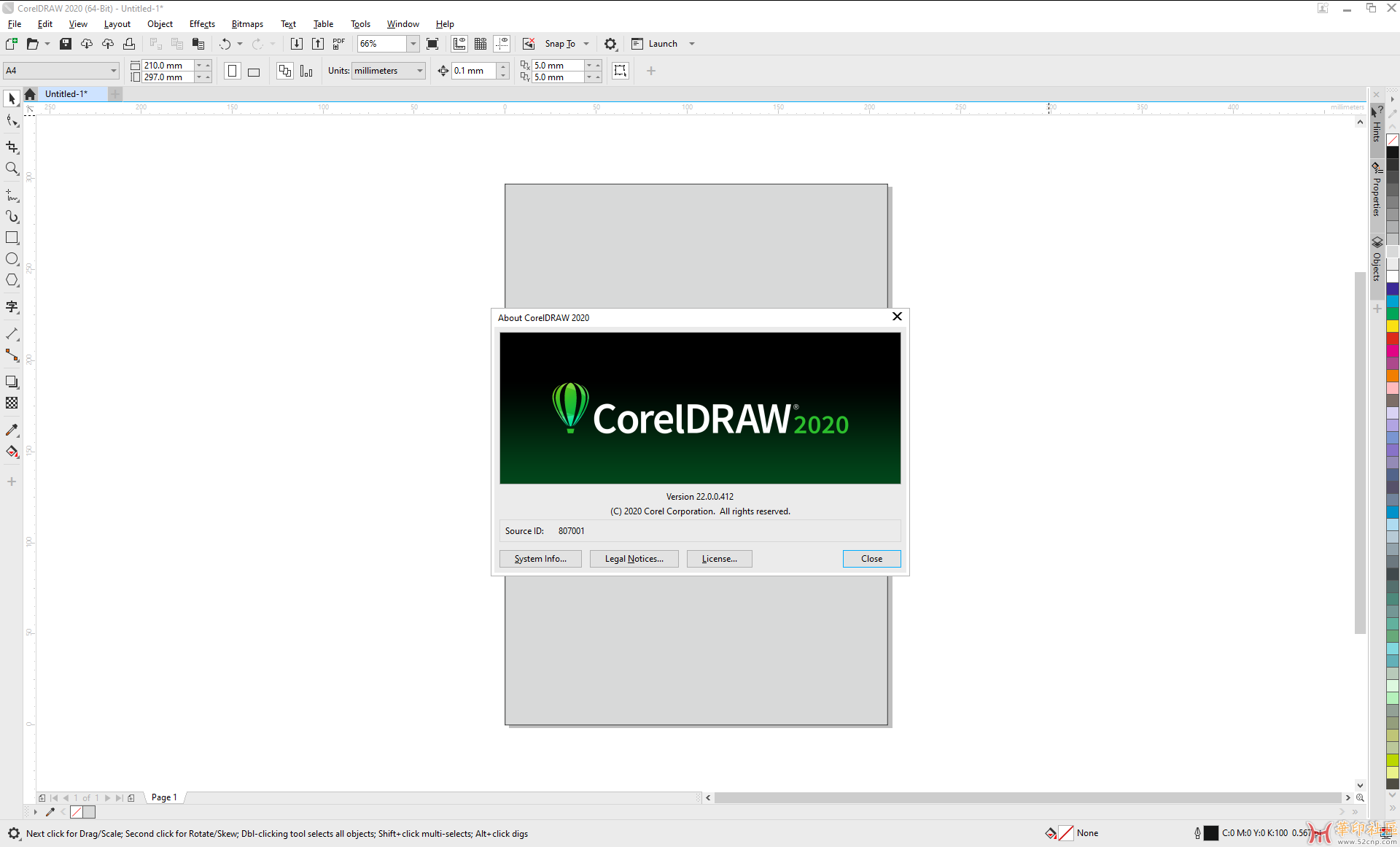
Task: Increase page width 210.0 mm spinner
Action: pos(208,66)
